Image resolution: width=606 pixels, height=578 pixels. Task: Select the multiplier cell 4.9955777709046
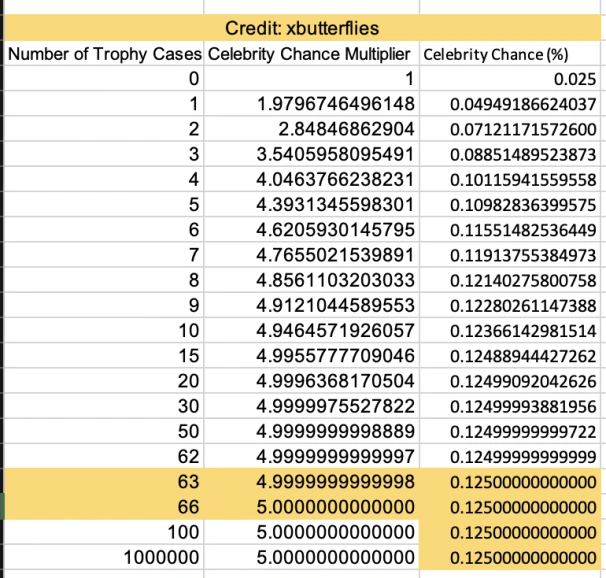(312, 355)
